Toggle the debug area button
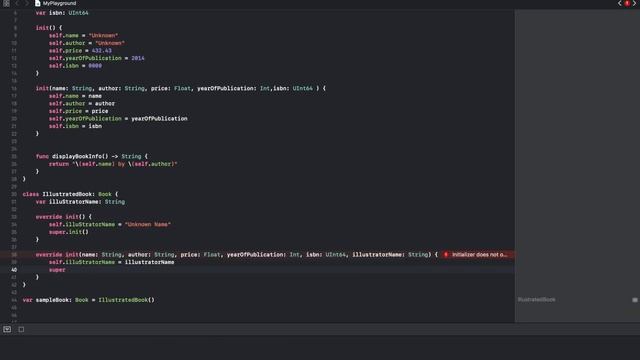Viewport: 640px width, 360px height. (7, 329)
